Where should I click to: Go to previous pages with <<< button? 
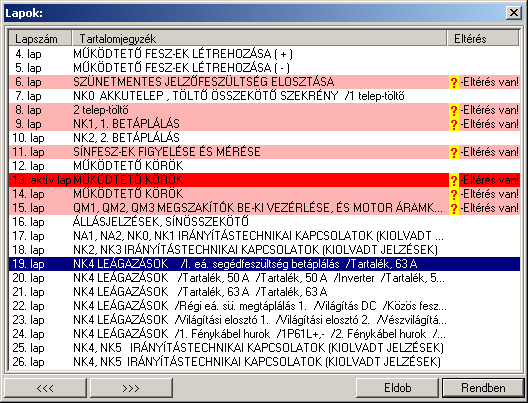pos(45,388)
